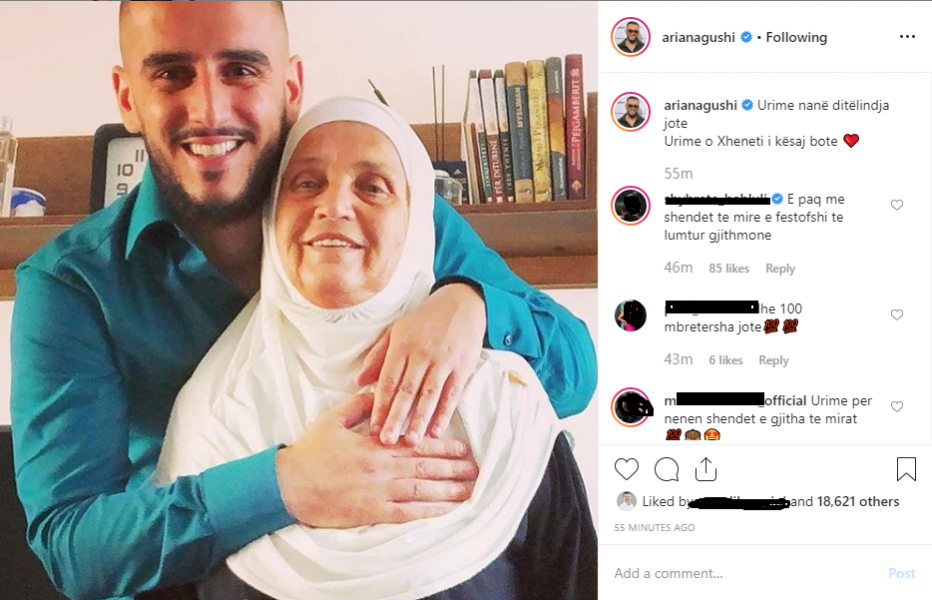This screenshot has height=600, width=932.
Task: Open the '18,621 others' likes list
Action: click(858, 502)
